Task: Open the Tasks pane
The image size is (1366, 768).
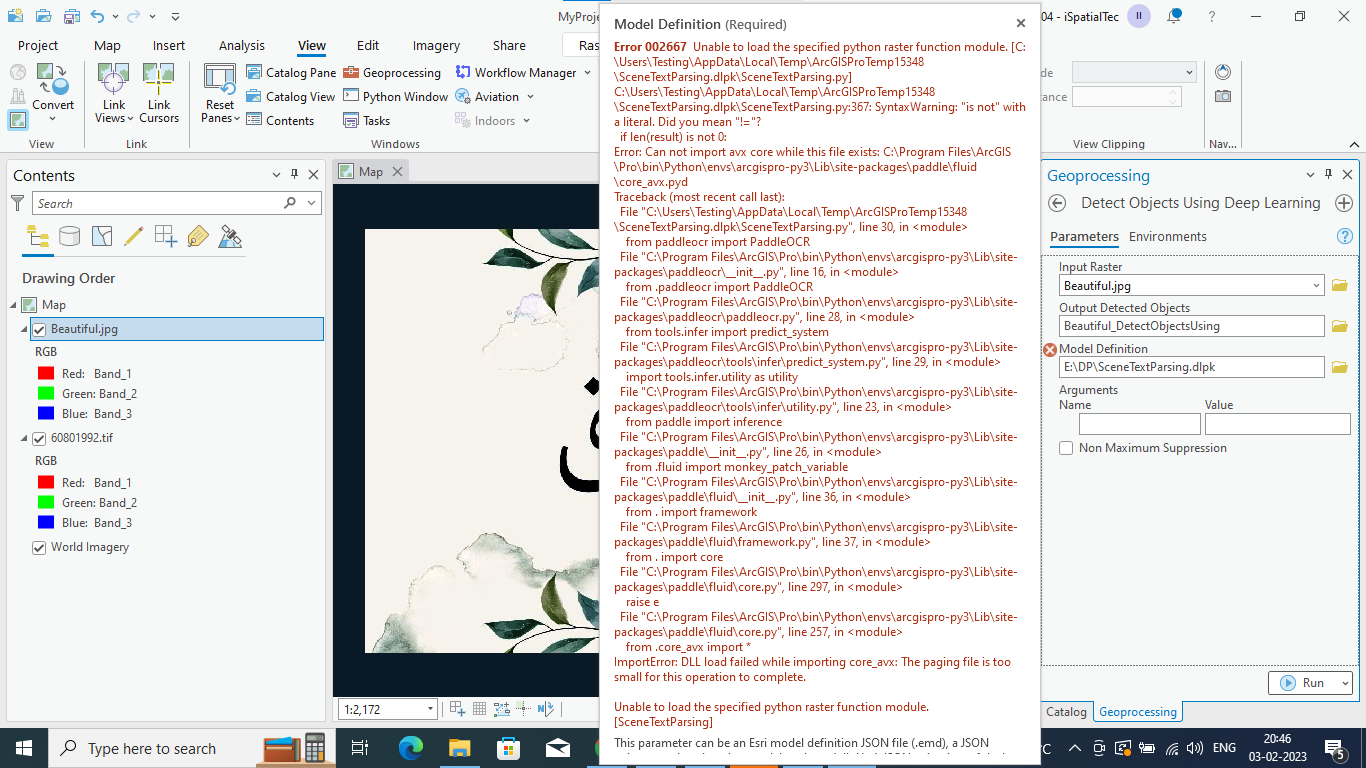Action: [x=366, y=121]
